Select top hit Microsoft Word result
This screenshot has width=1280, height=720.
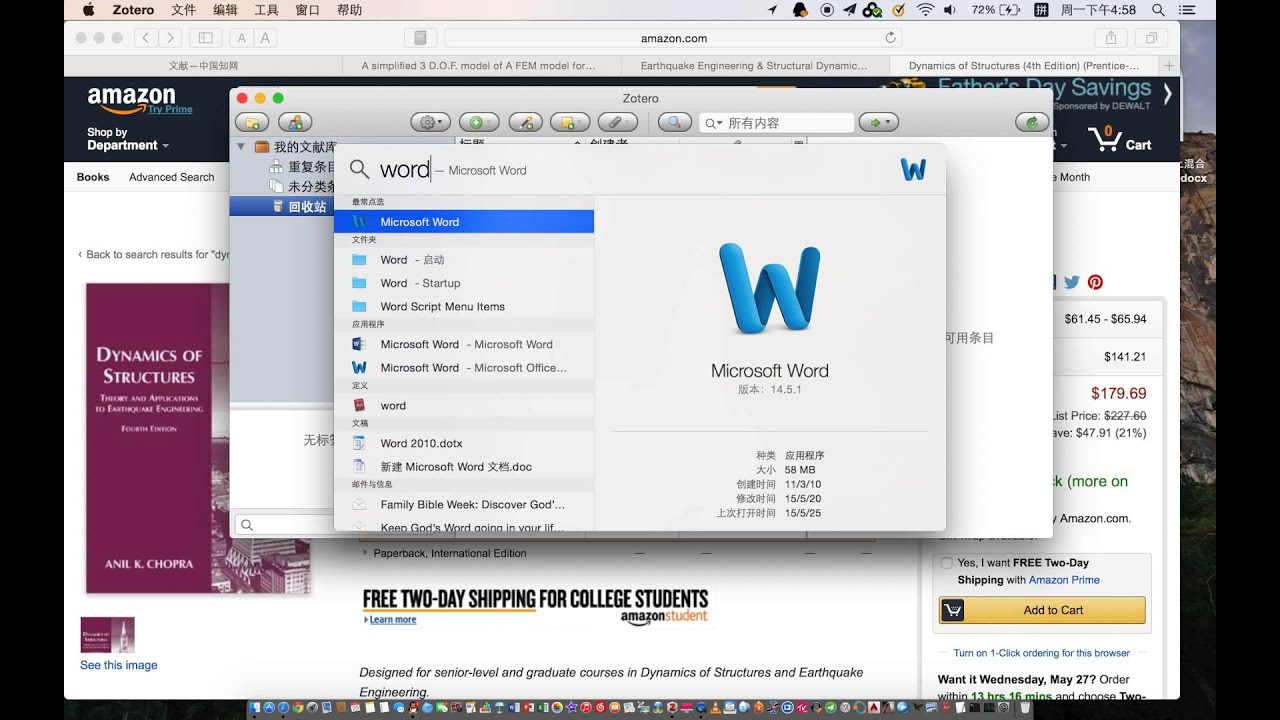pos(464,222)
